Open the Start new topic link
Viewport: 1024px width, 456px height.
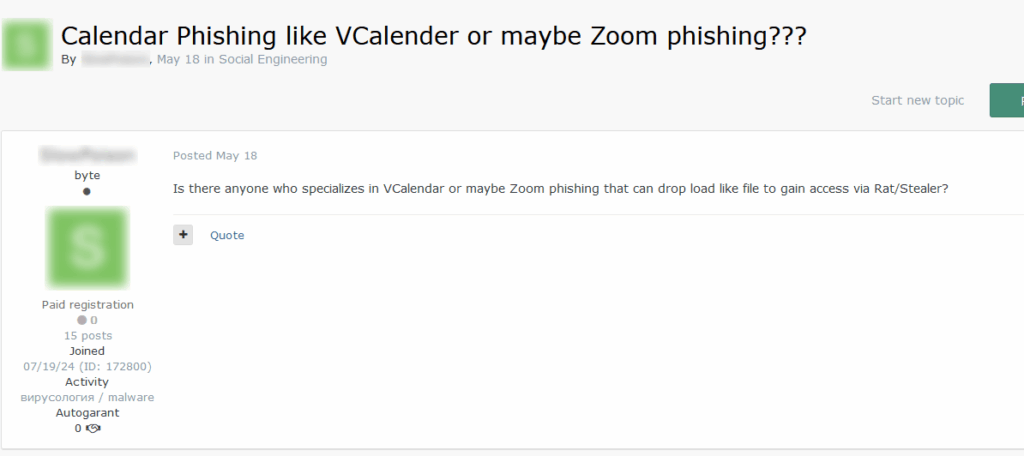coord(917,100)
